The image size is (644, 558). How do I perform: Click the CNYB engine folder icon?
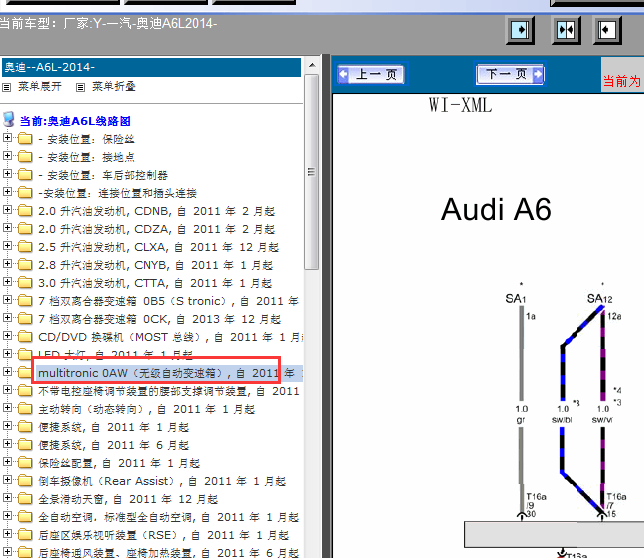(x=25, y=265)
